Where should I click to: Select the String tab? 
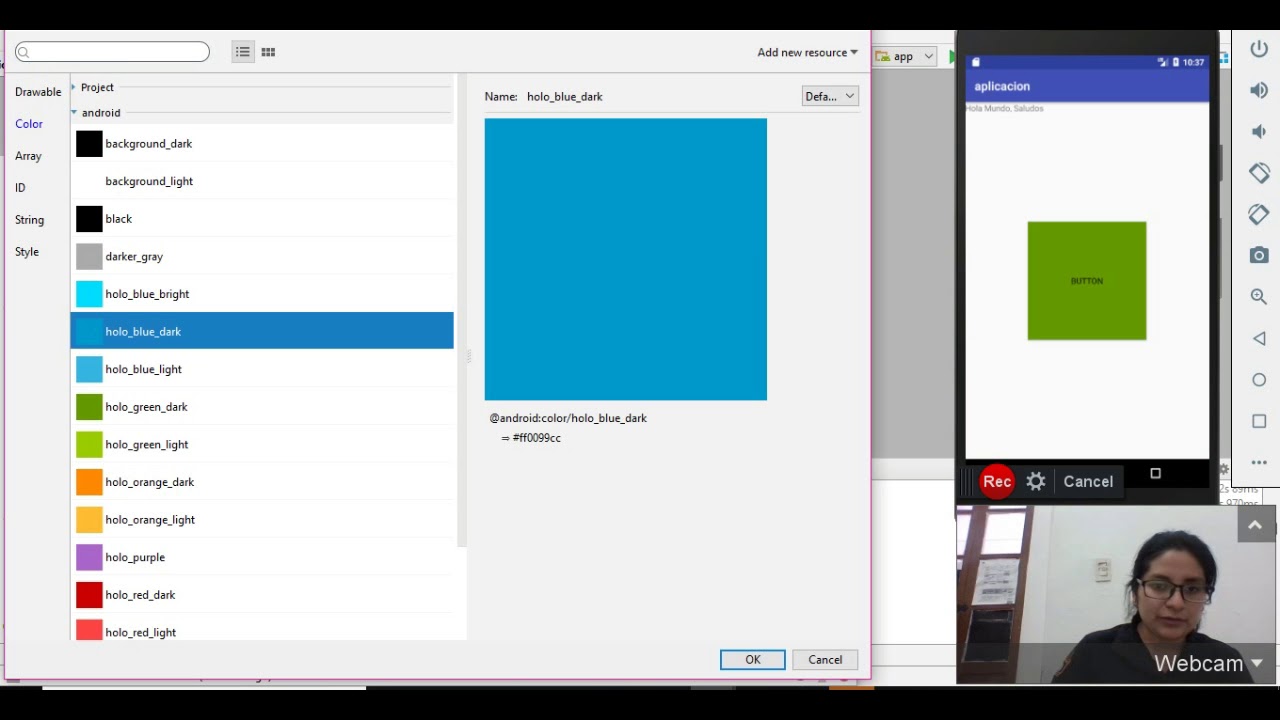pos(29,220)
